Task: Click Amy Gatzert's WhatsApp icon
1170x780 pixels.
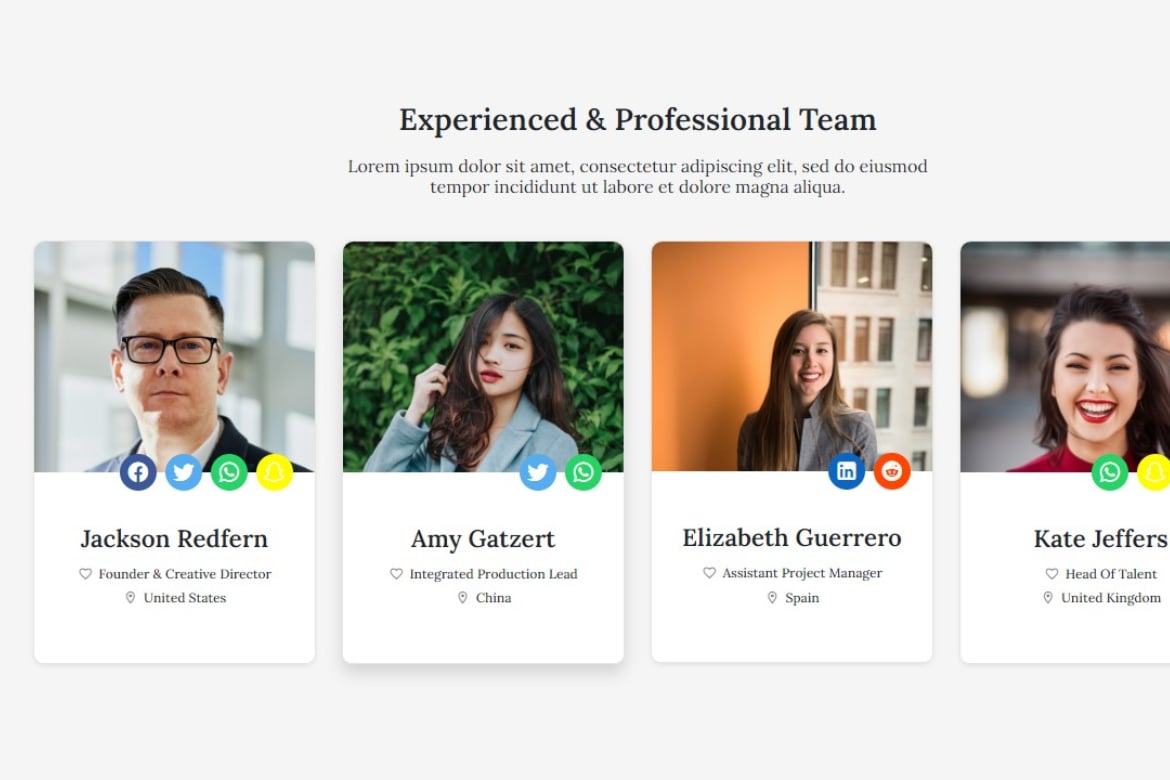Action: [584, 472]
